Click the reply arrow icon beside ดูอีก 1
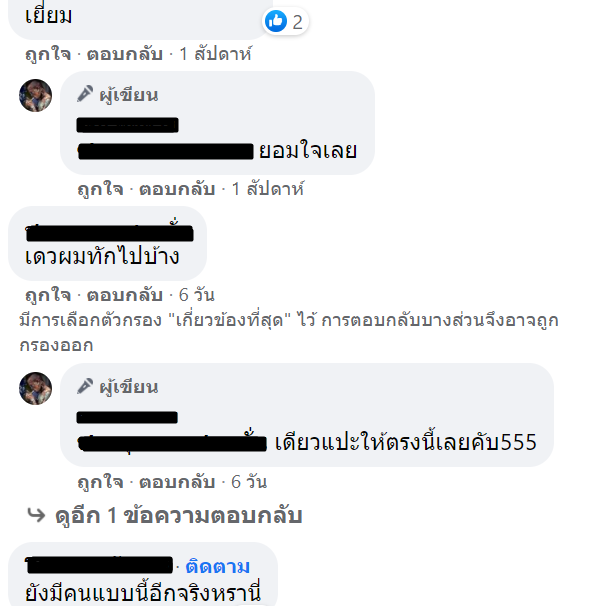 click(x=37, y=515)
